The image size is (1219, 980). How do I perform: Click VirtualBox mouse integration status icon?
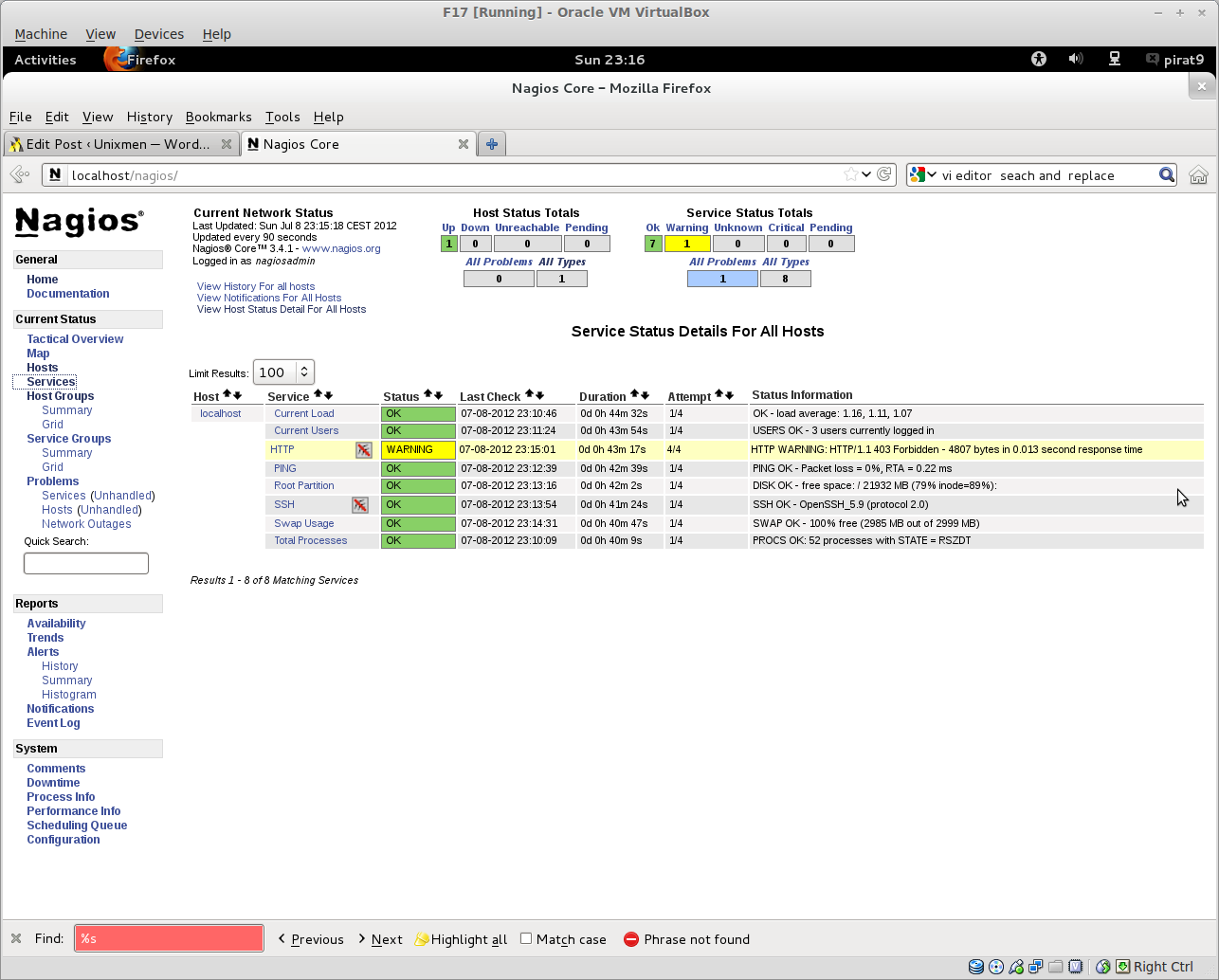[x=1102, y=967]
